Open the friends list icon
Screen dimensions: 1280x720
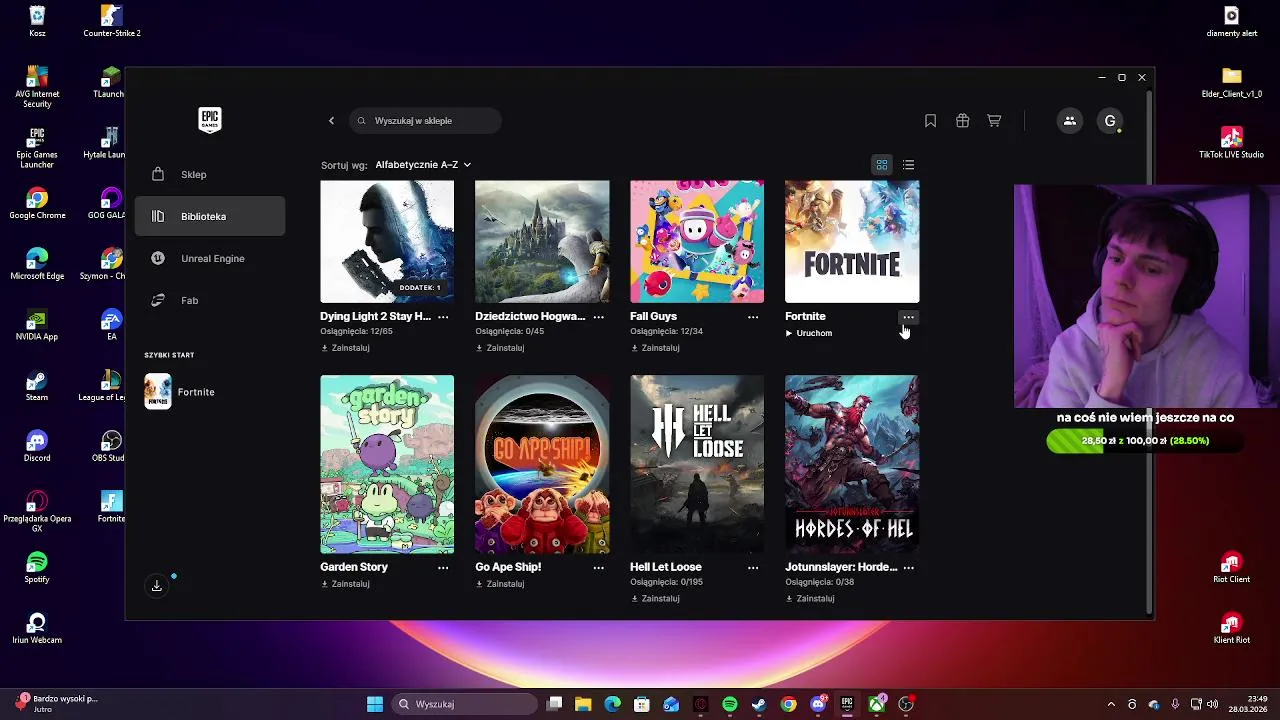(x=1069, y=121)
